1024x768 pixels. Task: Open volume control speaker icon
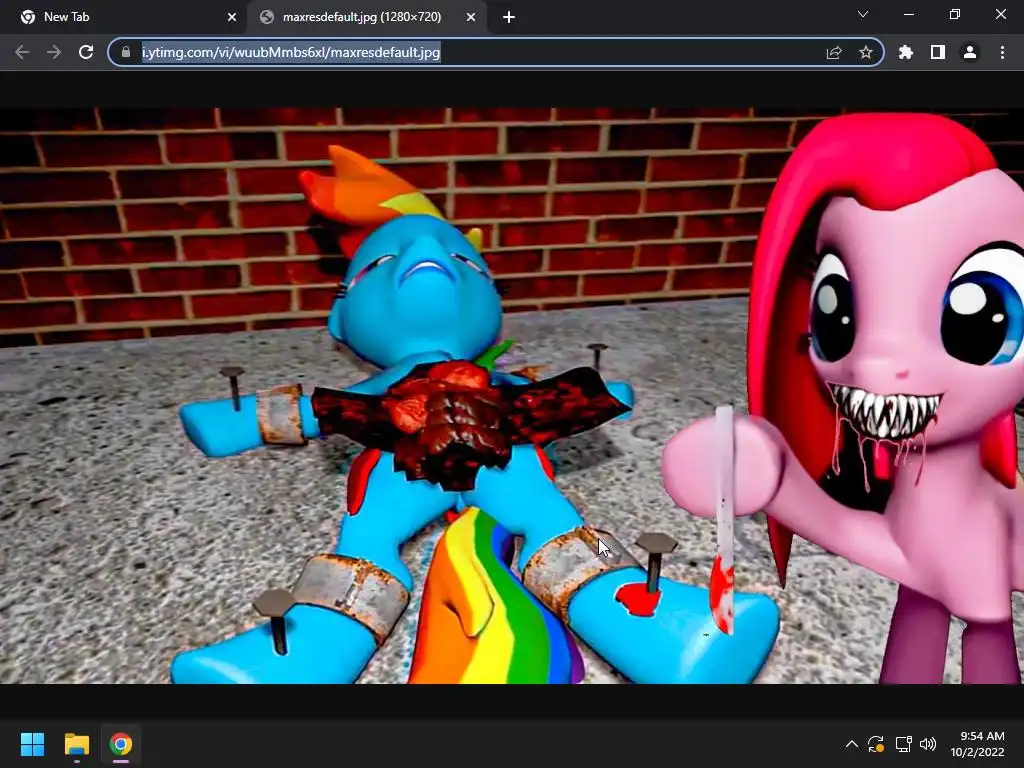point(928,744)
